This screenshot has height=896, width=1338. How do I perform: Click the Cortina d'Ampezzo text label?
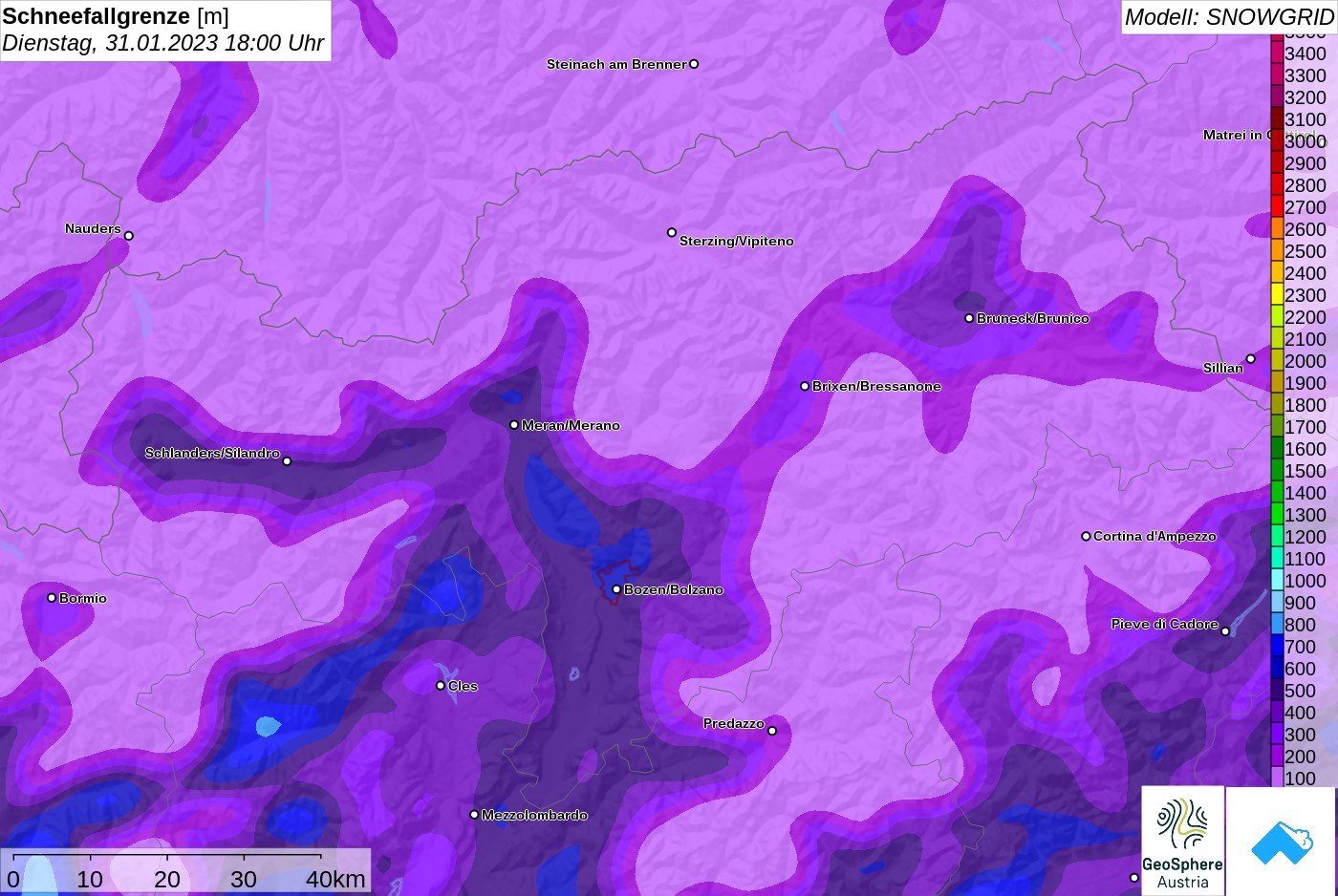point(1155,536)
